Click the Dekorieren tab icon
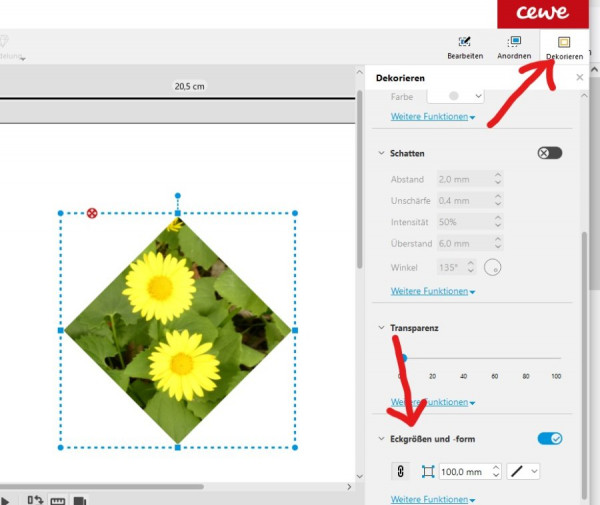Image resolution: width=600 pixels, height=505 pixels. 564,42
